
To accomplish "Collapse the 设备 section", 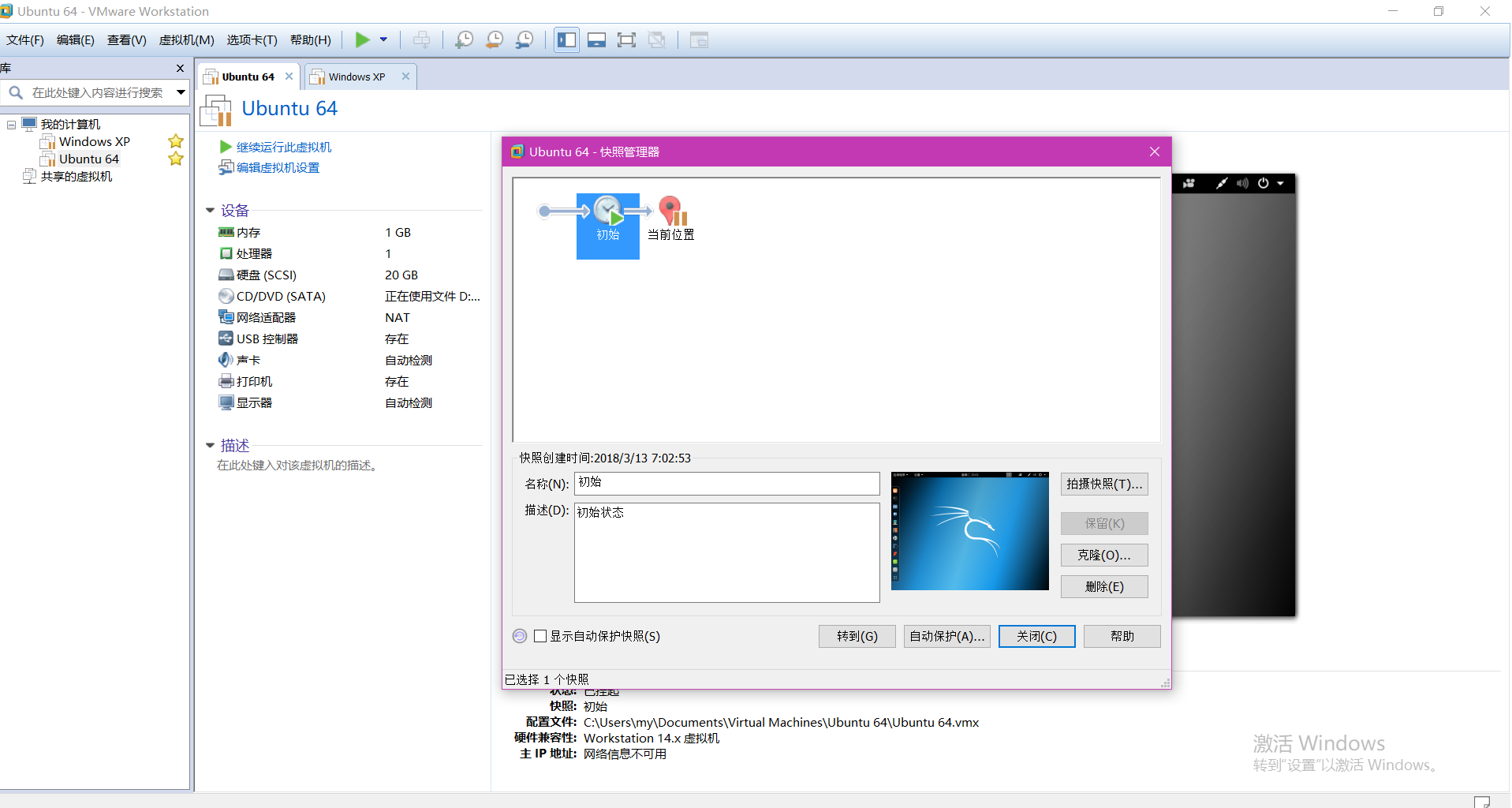I will pyautogui.click(x=210, y=211).
